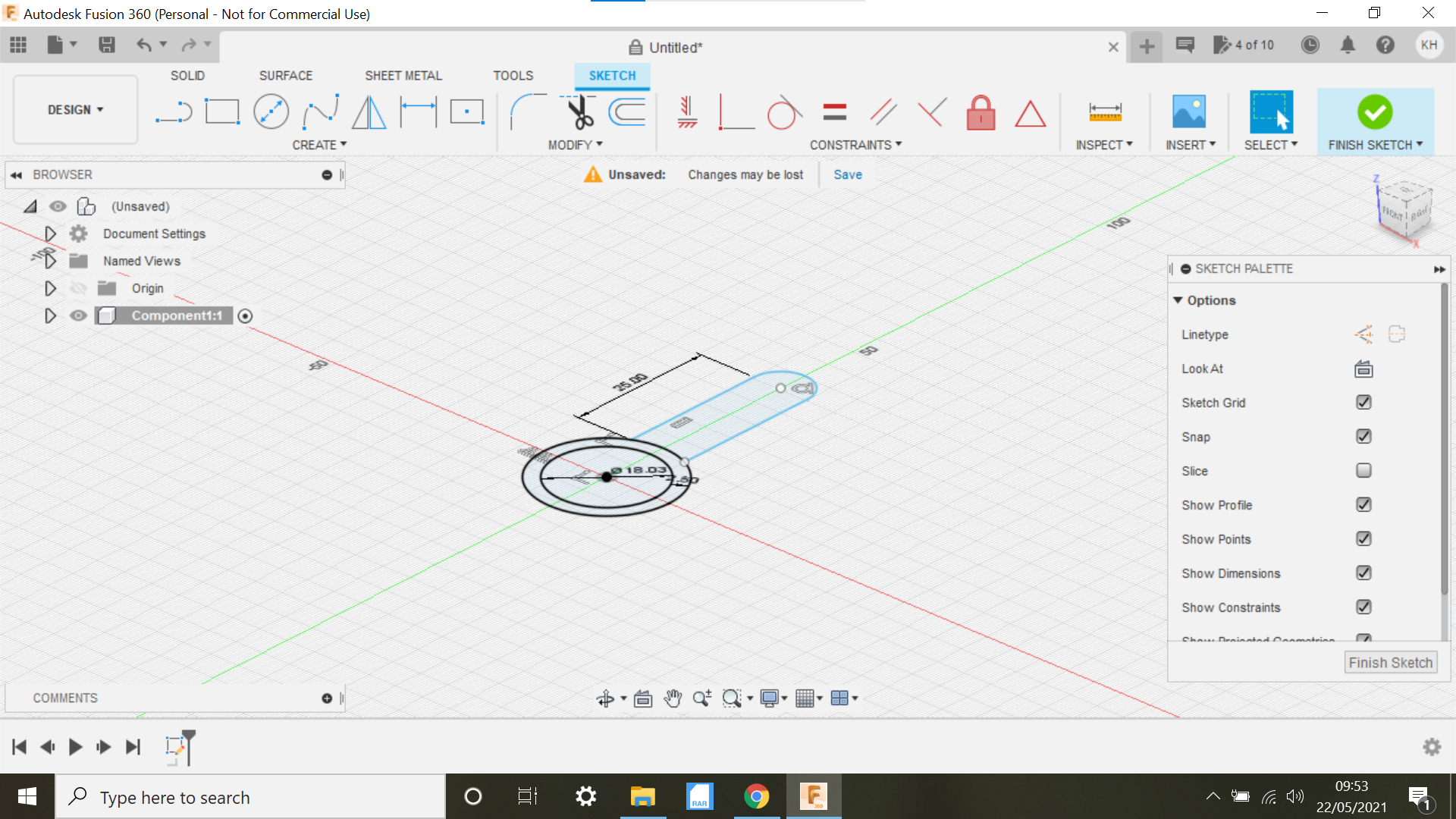The image size is (1456, 819).
Task: Select the Fit Point Spline tool
Action: 319,111
